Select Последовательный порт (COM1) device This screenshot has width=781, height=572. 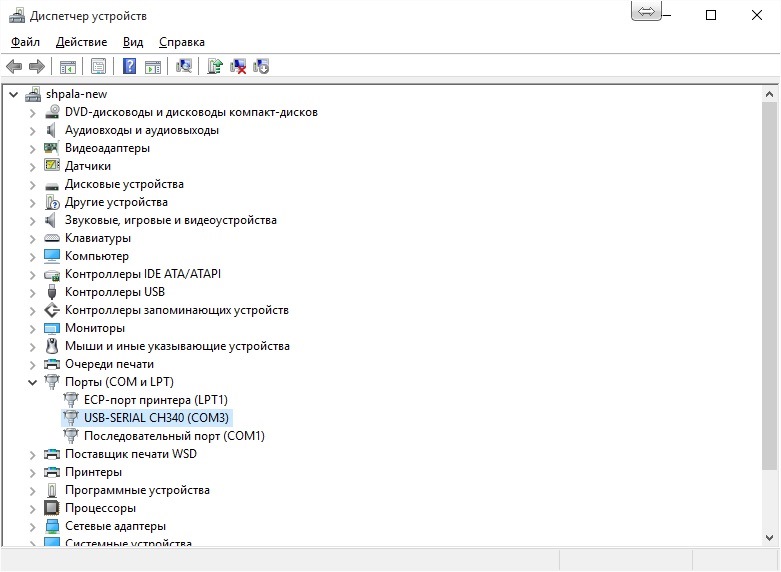pos(174,435)
